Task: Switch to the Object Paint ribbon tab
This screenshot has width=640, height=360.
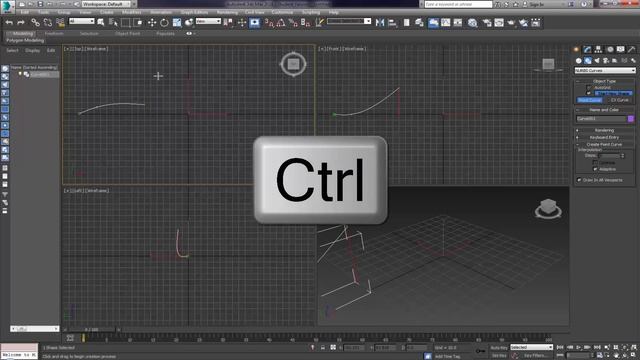Action: click(127, 33)
